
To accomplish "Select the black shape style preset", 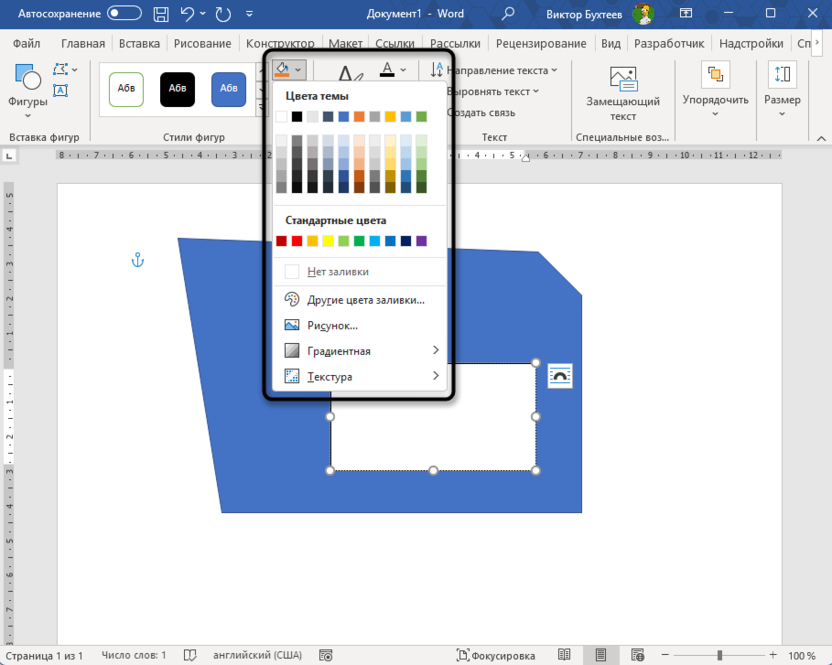I will [x=177, y=89].
